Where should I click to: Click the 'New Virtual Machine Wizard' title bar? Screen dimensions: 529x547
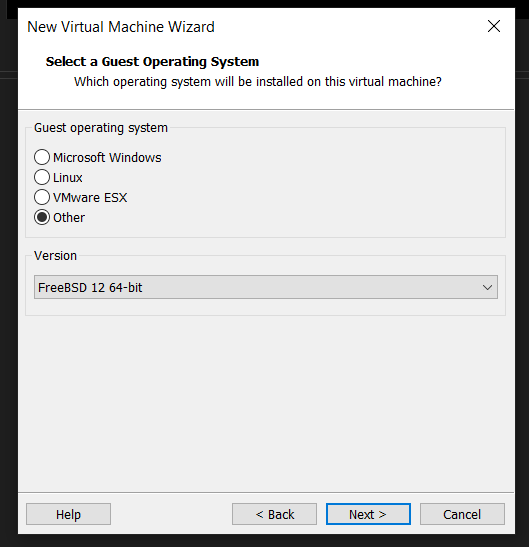click(121, 27)
